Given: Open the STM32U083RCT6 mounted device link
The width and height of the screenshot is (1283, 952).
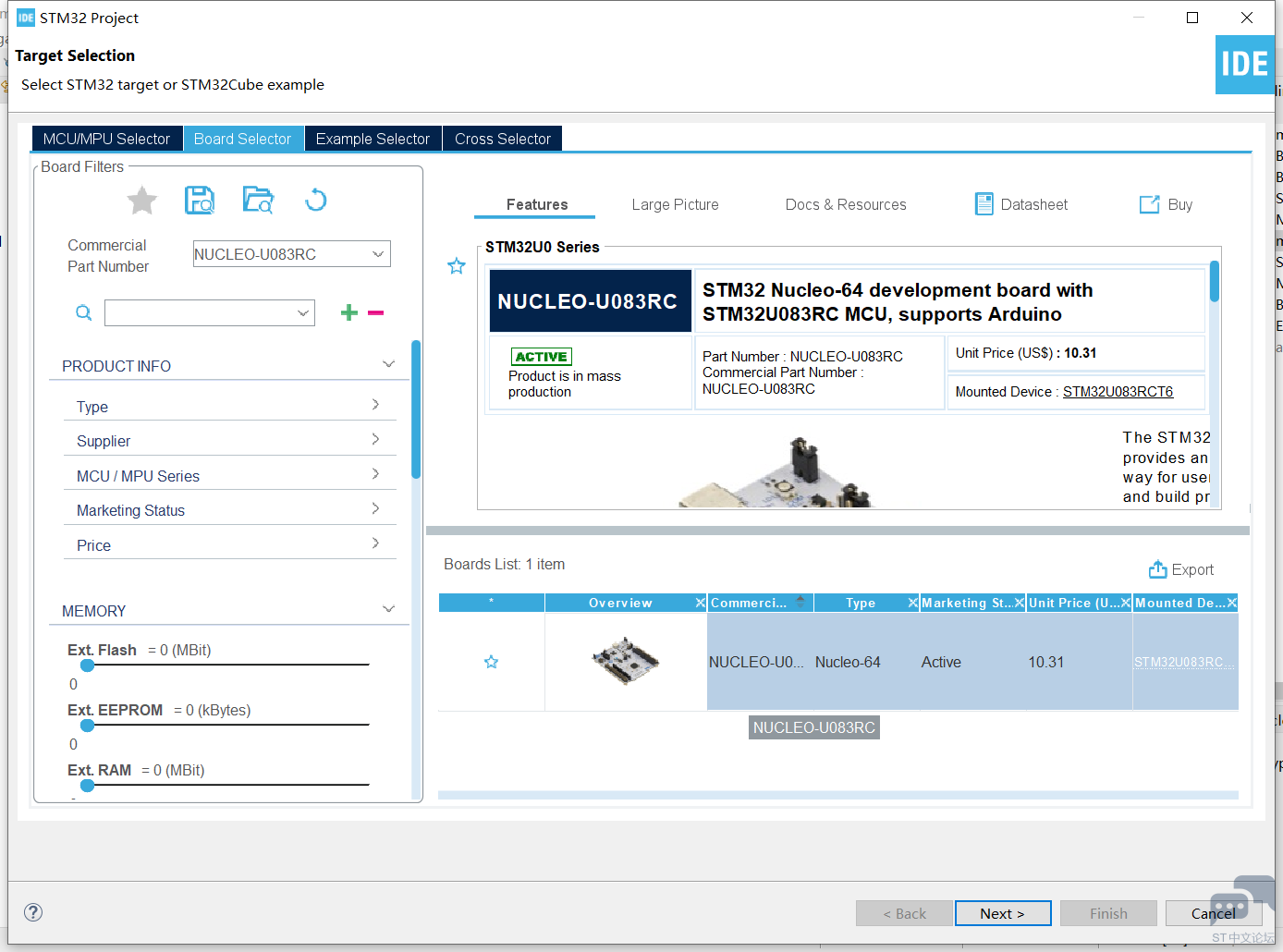Looking at the screenshot, I should tap(1118, 392).
